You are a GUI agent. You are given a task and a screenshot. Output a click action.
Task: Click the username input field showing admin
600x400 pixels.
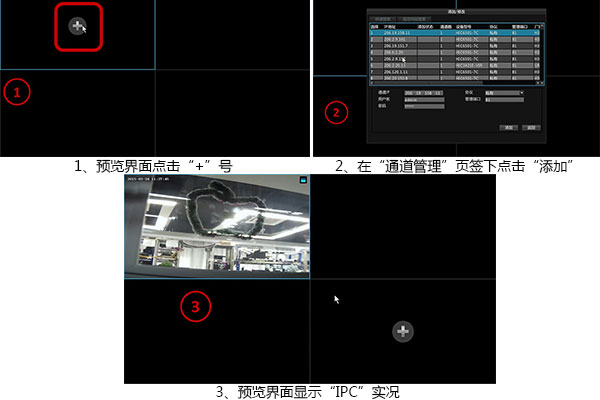pos(423,99)
